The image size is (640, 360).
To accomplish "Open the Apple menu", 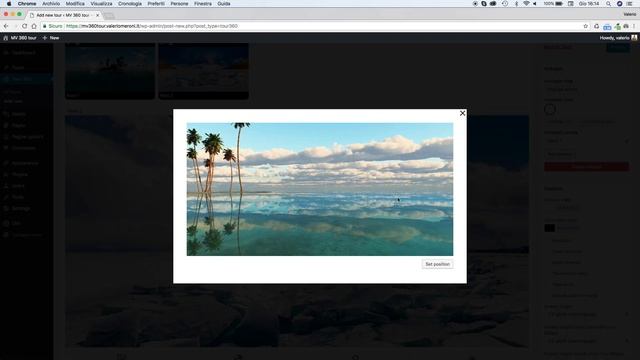I will 9,3.
